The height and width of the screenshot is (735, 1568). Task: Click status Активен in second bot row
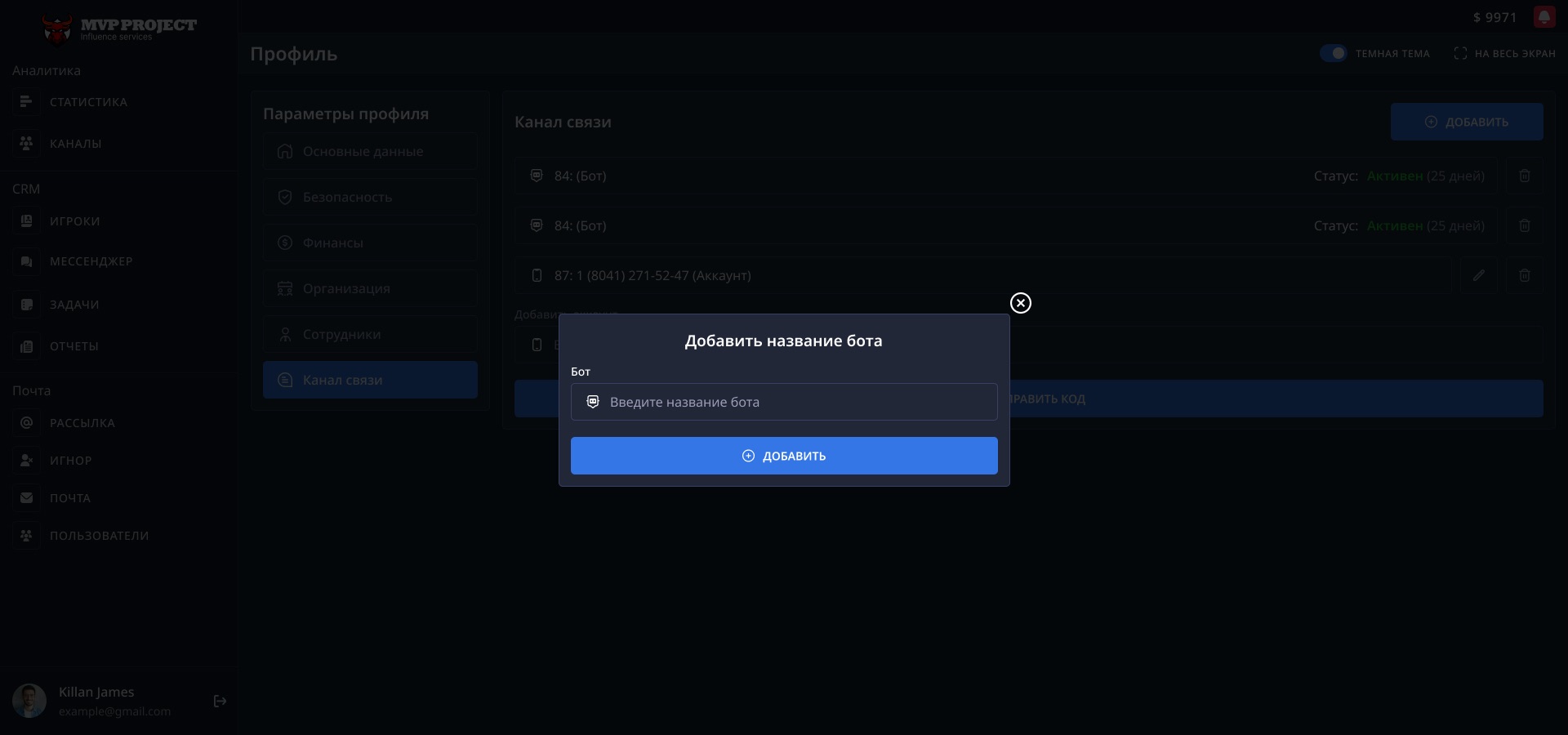(x=1395, y=225)
